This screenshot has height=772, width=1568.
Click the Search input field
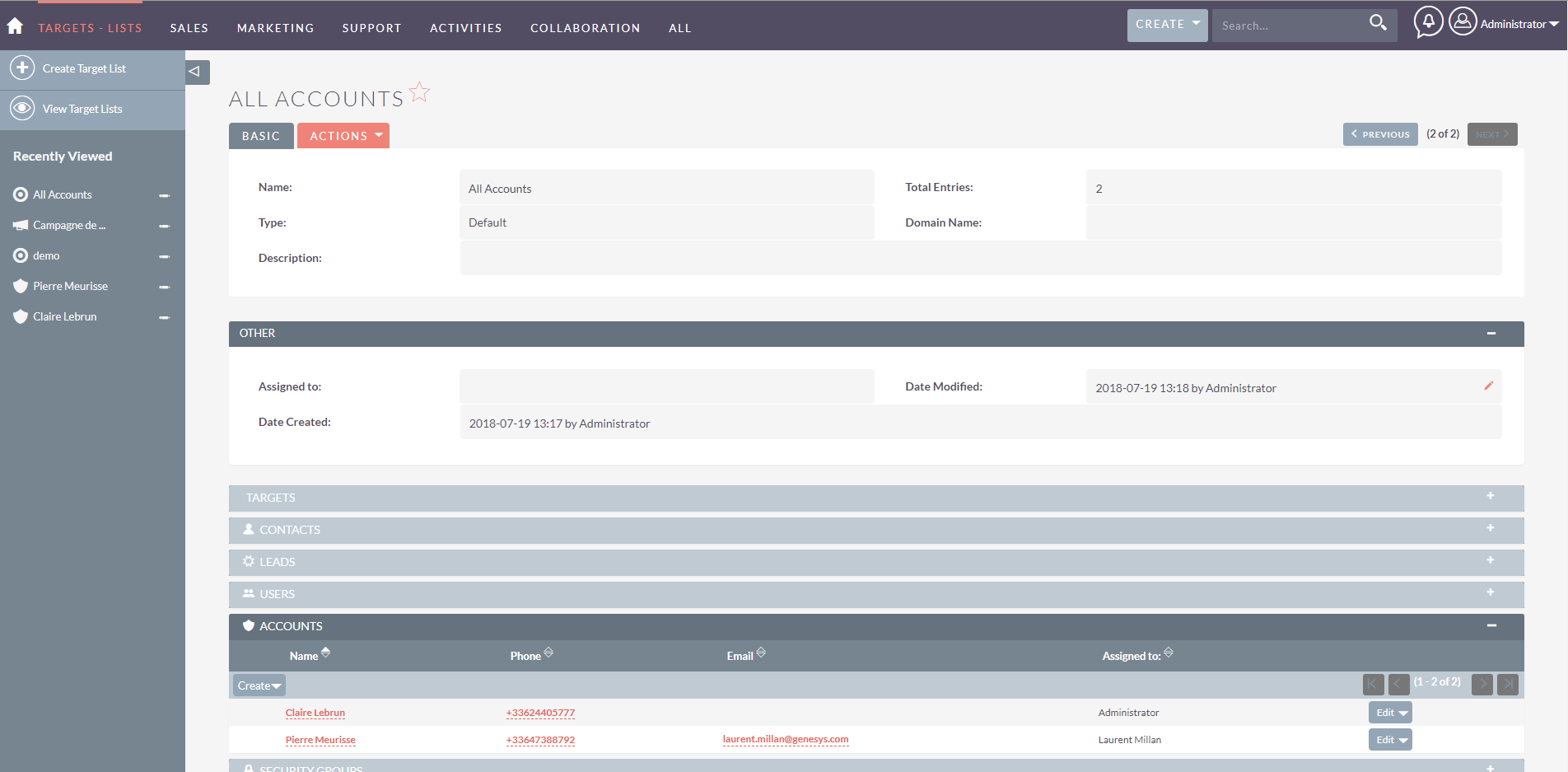(x=1286, y=26)
